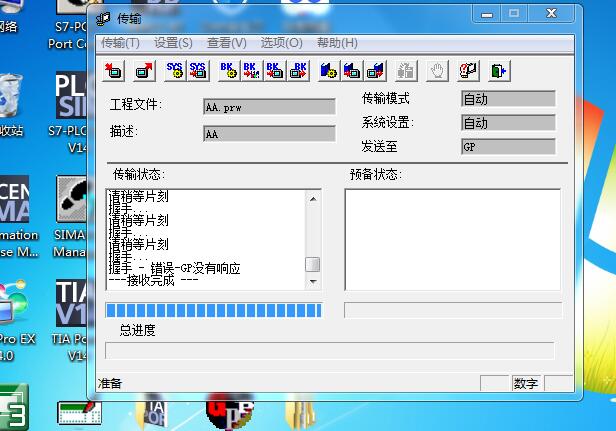
Task: Click the last BK icon in the toolbar
Action: pos(299,70)
